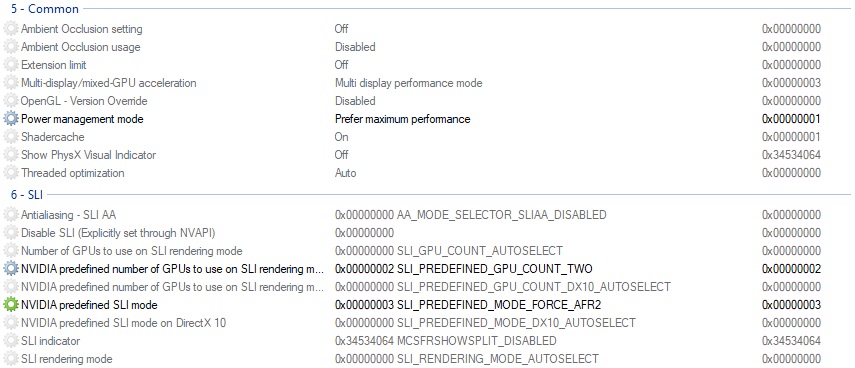Select Ambient Occlusion usage Disabled value
The image size is (855, 368).
pos(355,47)
